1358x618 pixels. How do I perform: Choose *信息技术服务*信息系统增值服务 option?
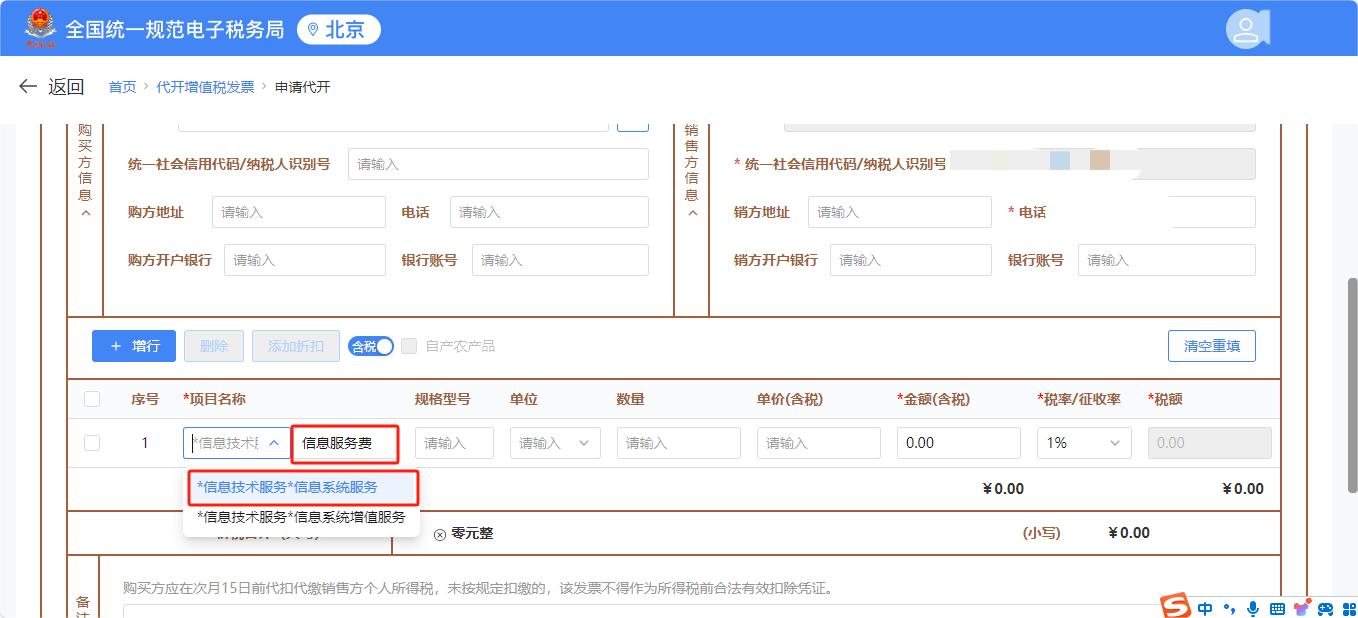point(301,517)
